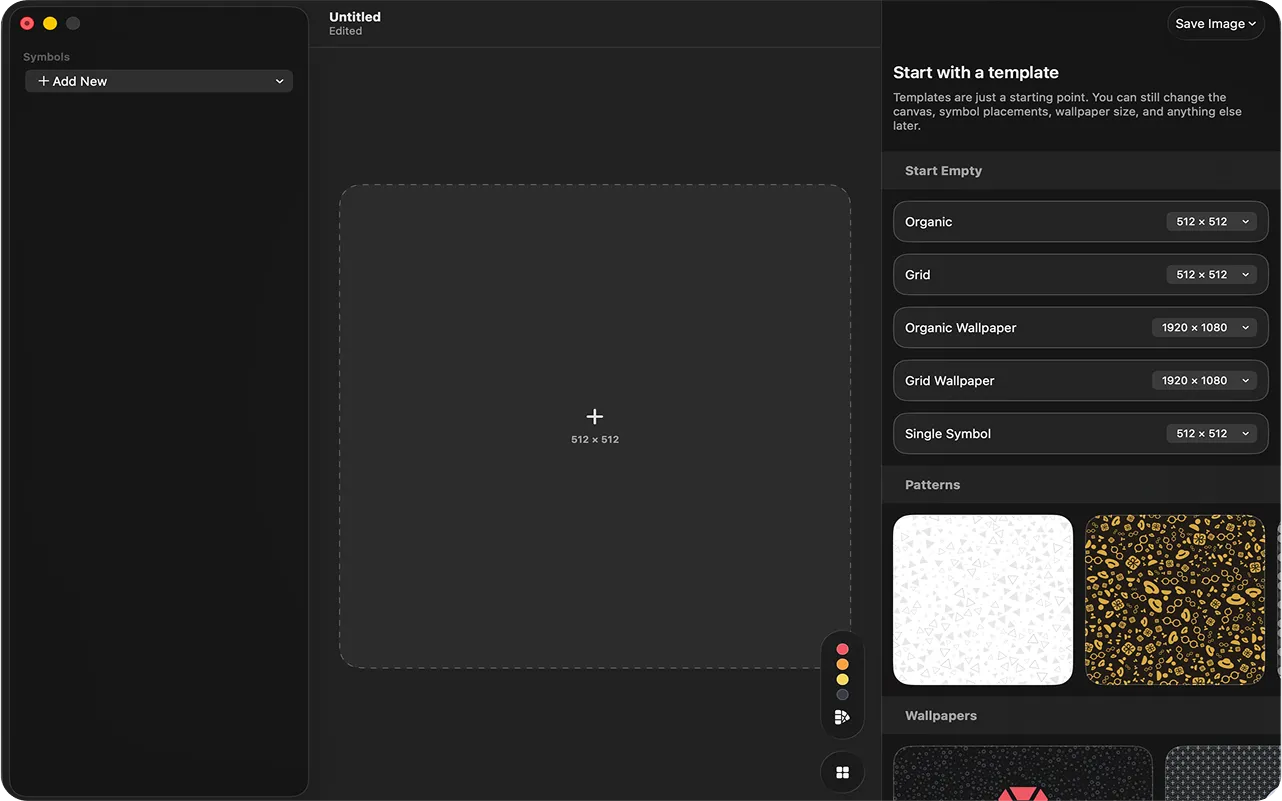The height and width of the screenshot is (801, 1282).
Task: Click the dark wallpaper thumbnail with red shape
Action: [1022, 773]
